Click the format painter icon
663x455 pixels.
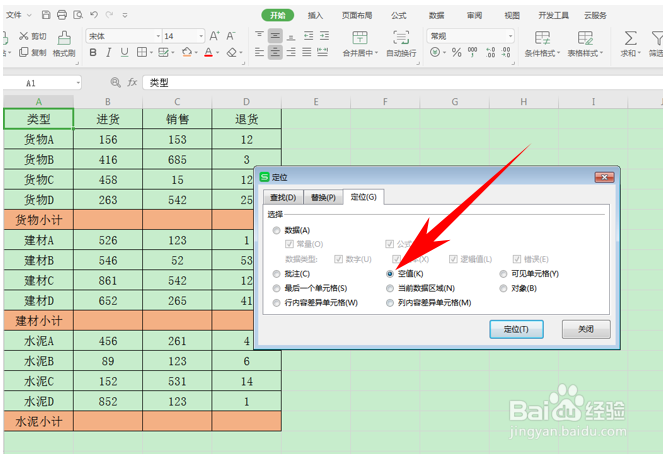64,38
